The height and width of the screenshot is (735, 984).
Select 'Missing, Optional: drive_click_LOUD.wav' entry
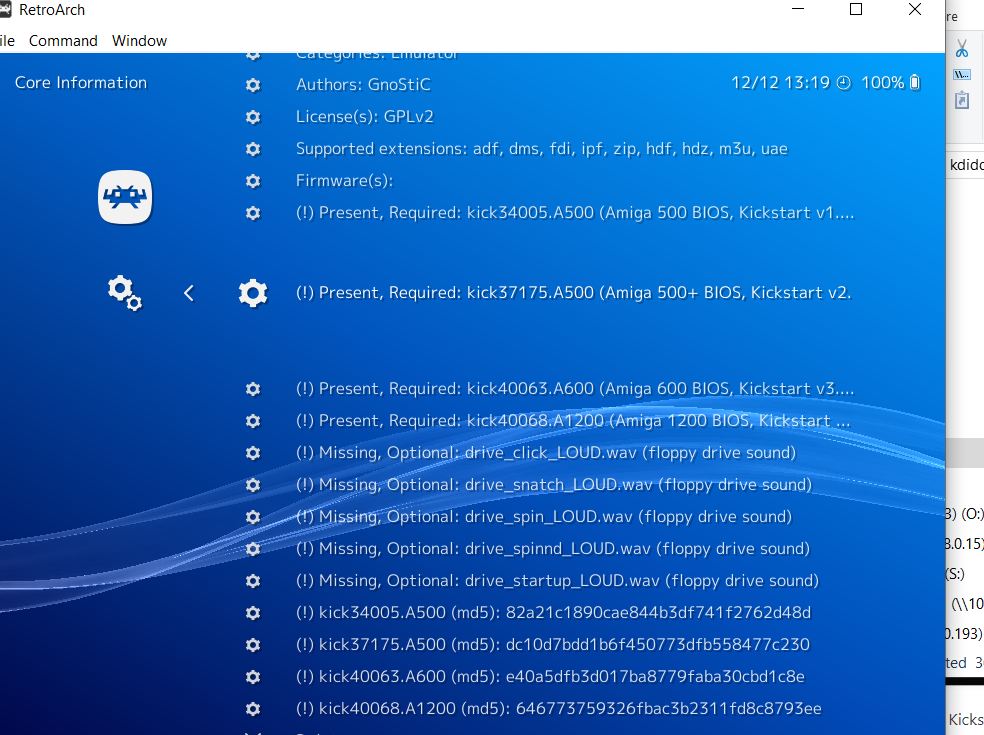point(546,453)
